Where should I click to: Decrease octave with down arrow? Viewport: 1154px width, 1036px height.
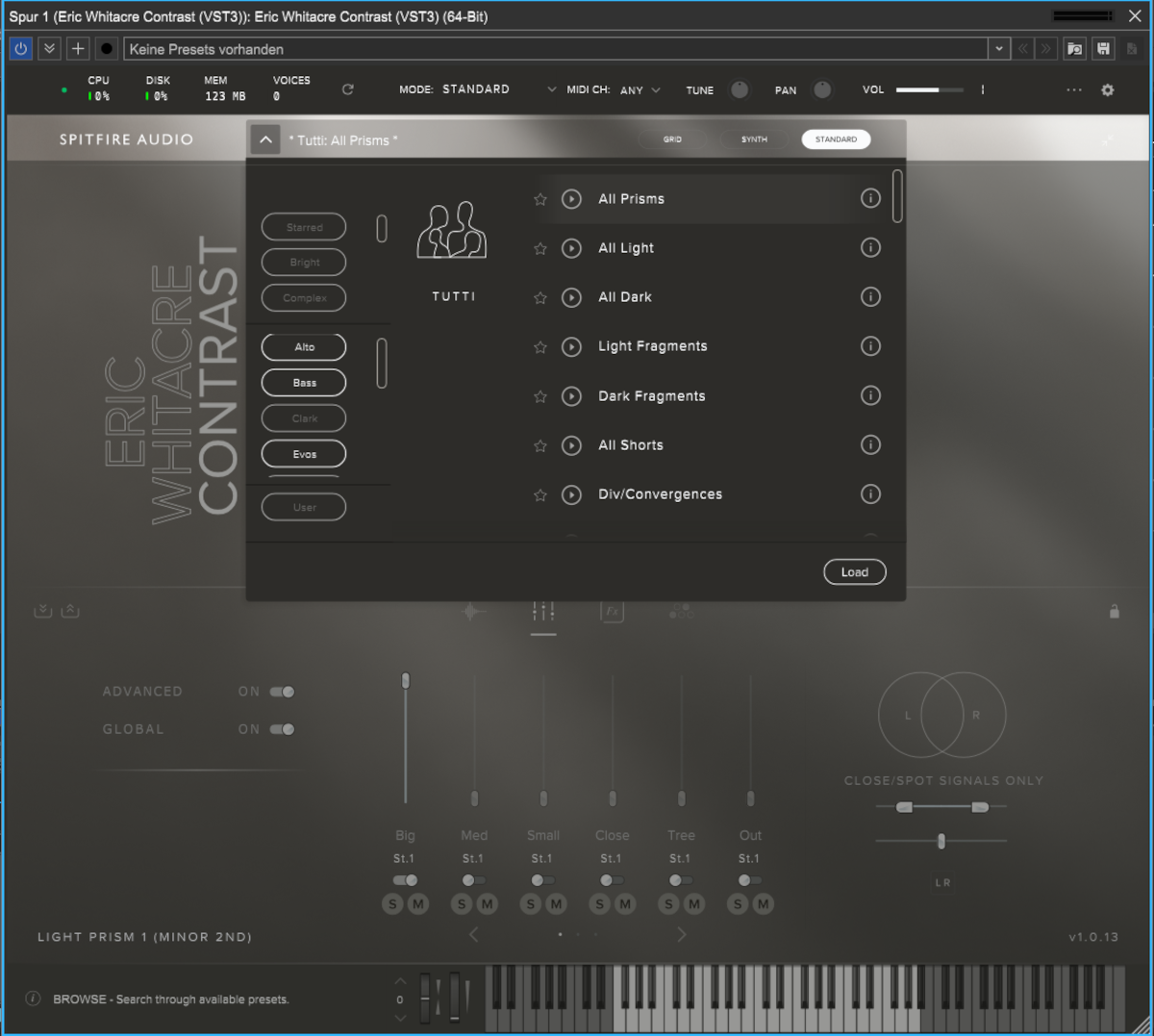coord(400,1018)
